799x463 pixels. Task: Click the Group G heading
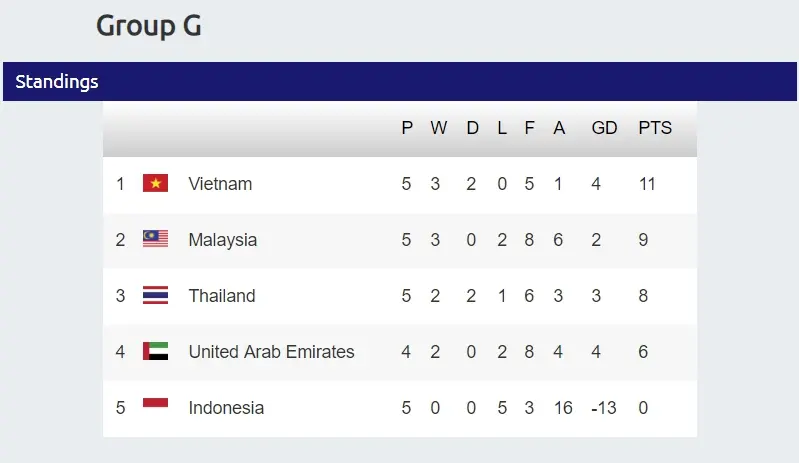tap(149, 26)
